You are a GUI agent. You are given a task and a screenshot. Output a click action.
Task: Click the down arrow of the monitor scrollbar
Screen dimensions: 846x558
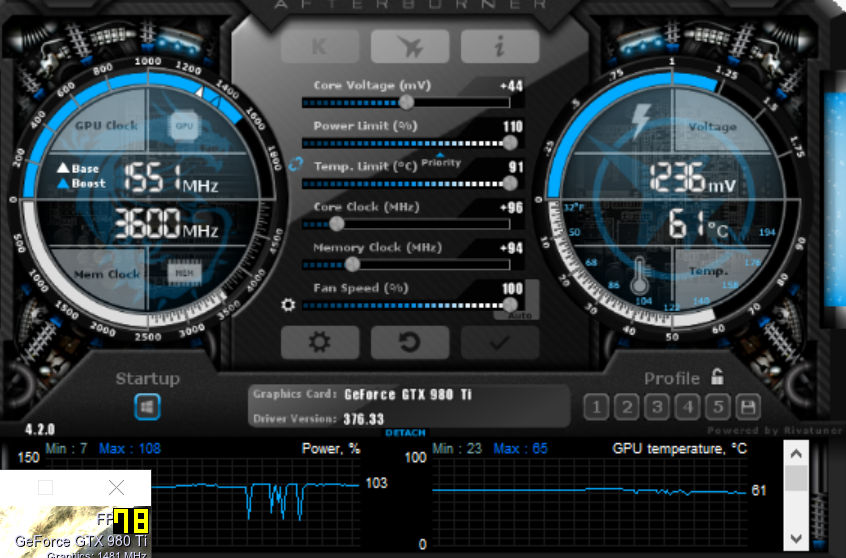coord(796,538)
